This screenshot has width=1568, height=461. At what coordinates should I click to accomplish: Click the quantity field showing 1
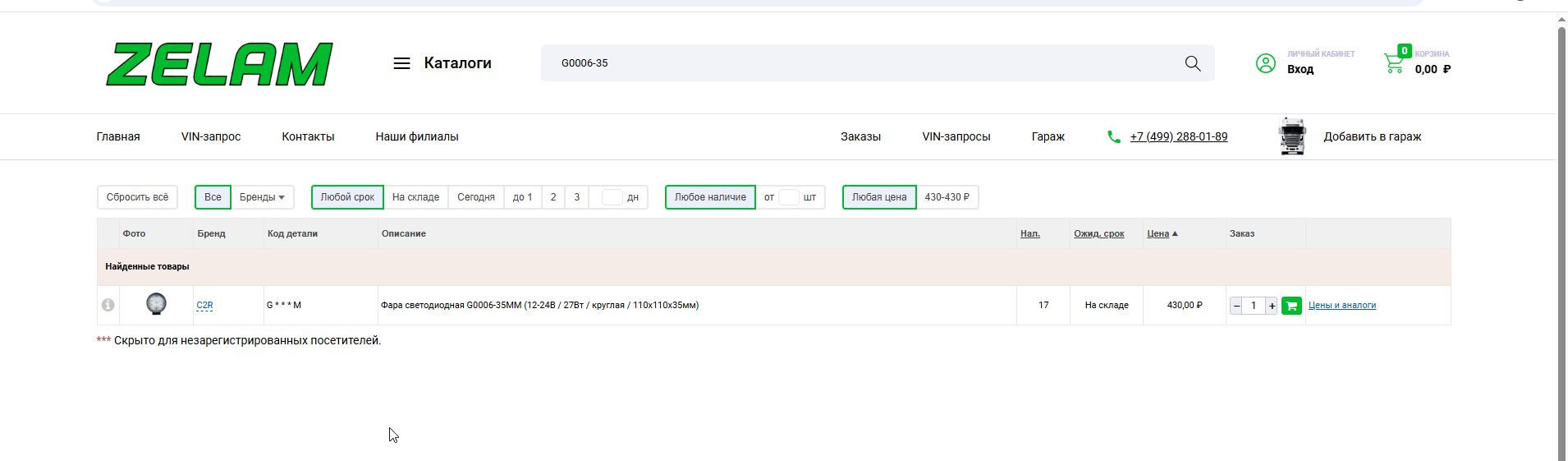[x=1254, y=306]
